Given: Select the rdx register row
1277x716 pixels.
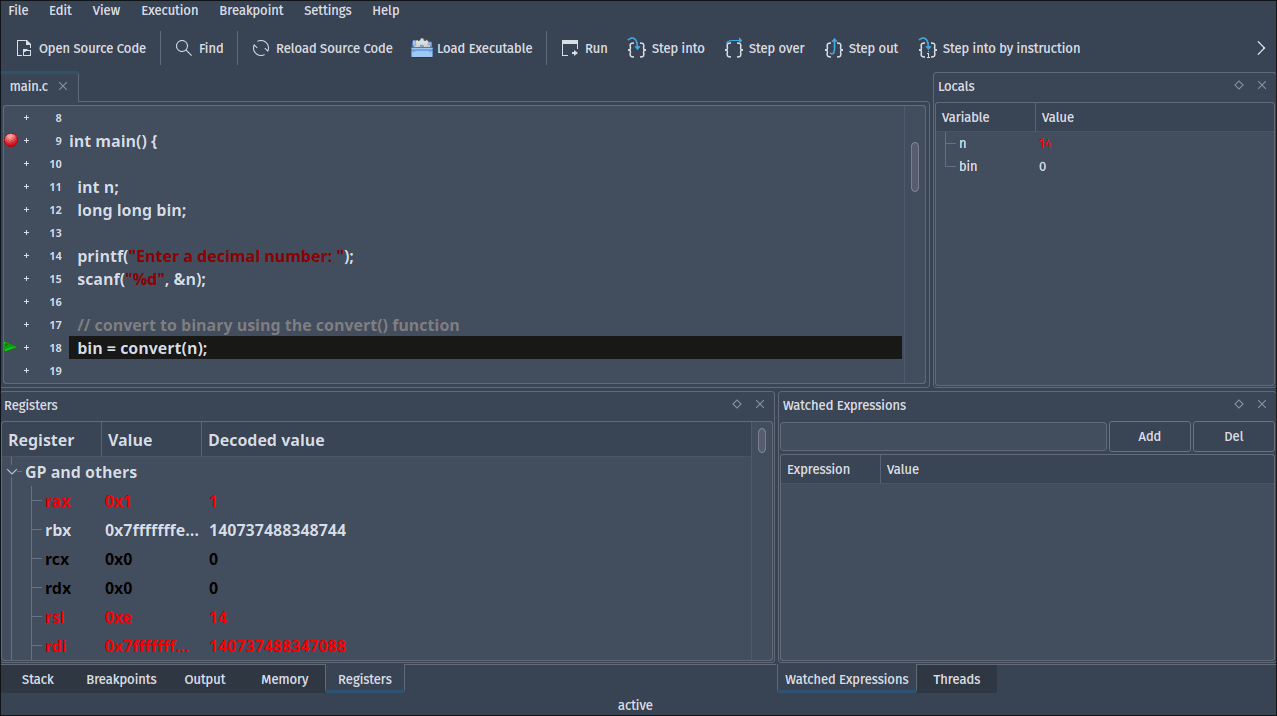Looking at the screenshot, I should click(376, 588).
